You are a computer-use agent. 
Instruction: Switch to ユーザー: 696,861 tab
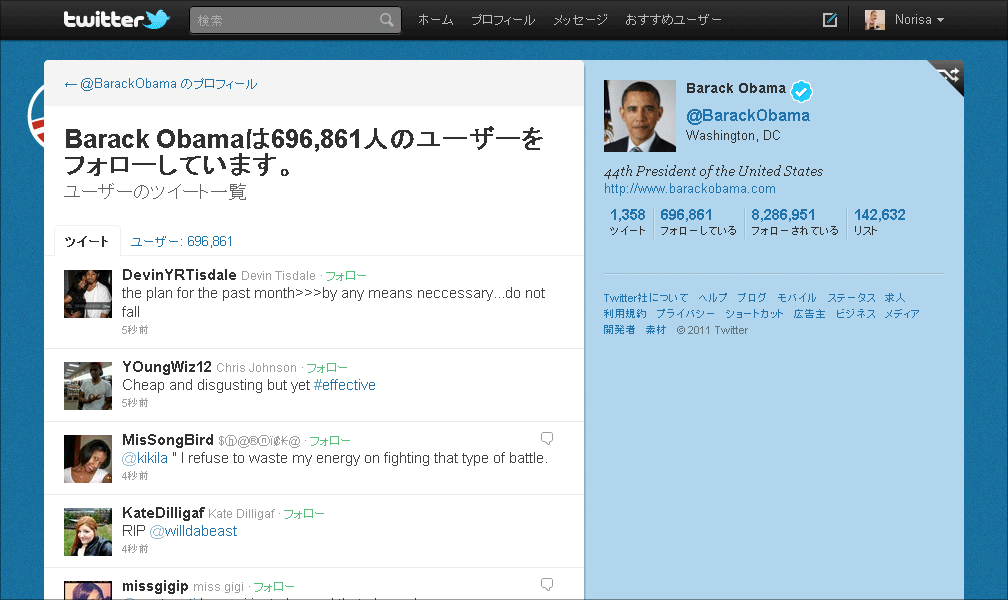(182, 241)
